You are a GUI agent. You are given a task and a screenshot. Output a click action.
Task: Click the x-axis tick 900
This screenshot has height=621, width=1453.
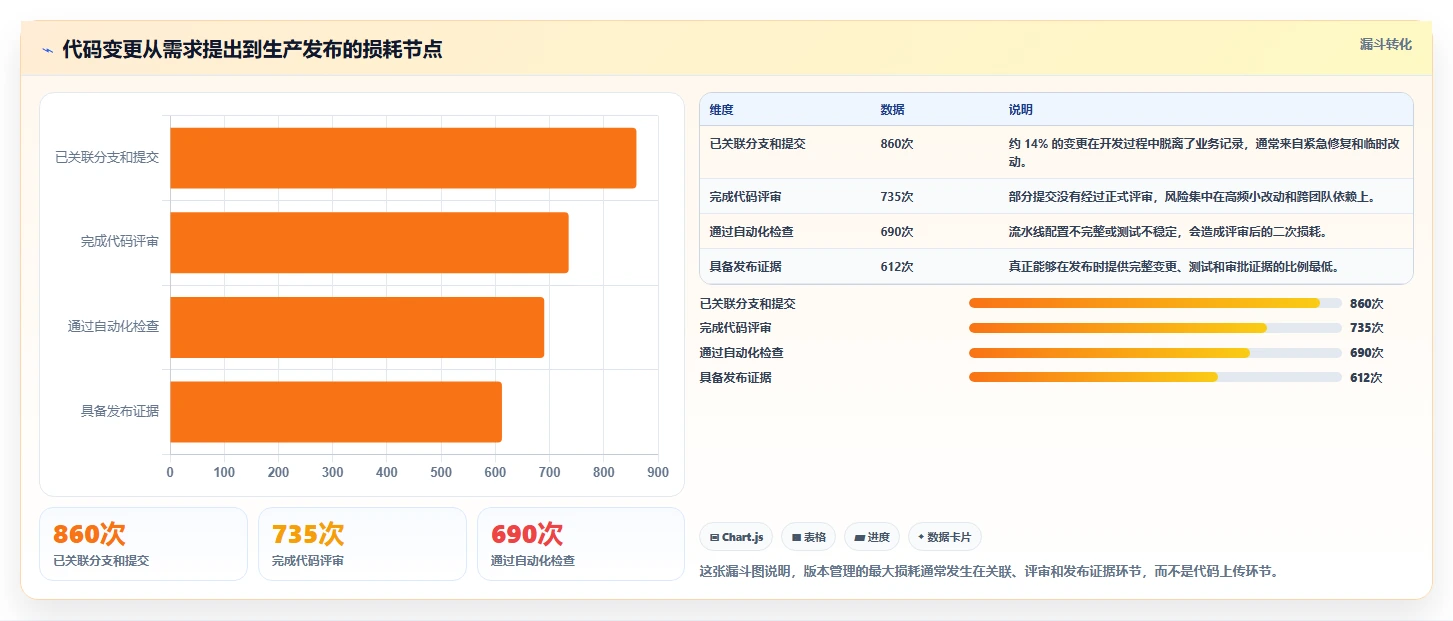(x=658, y=473)
